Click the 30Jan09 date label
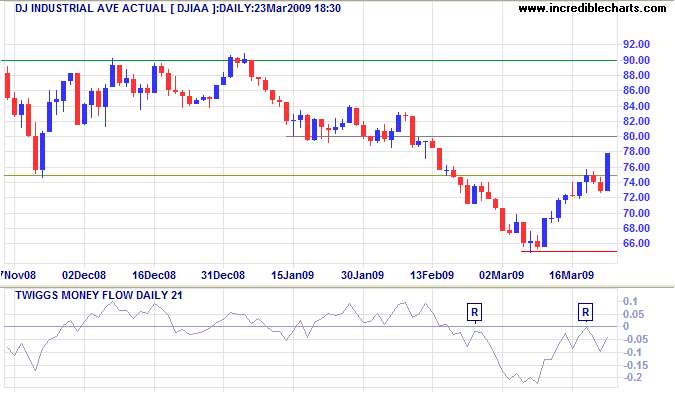This screenshot has width=675, height=395. pyautogui.click(x=362, y=275)
